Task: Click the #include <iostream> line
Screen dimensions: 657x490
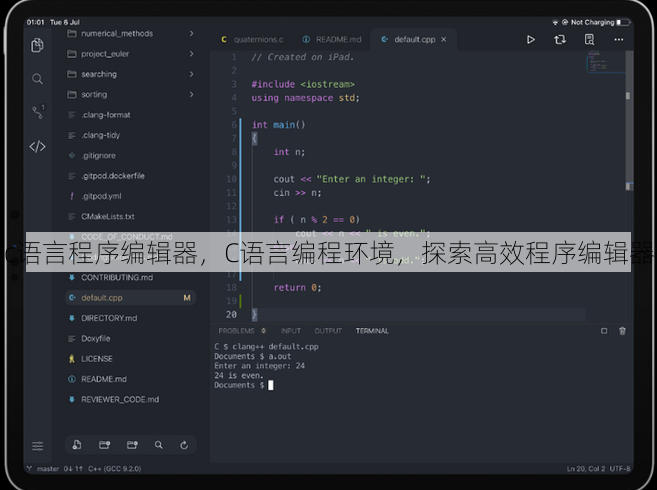Action: click(303, 84)
